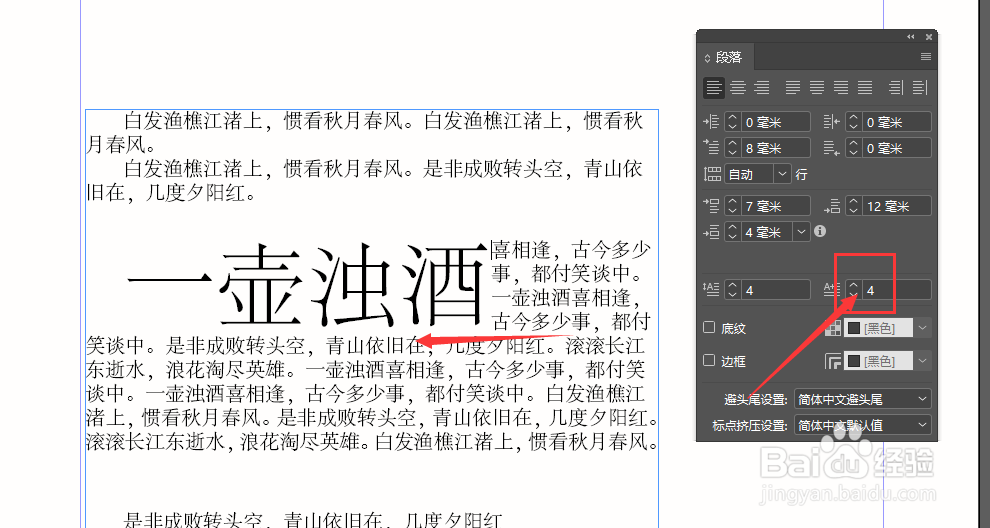Click left indent stepper arrows
Image resolution: width=990 pixels, height=528 pixels.
[x=732, y=122]
